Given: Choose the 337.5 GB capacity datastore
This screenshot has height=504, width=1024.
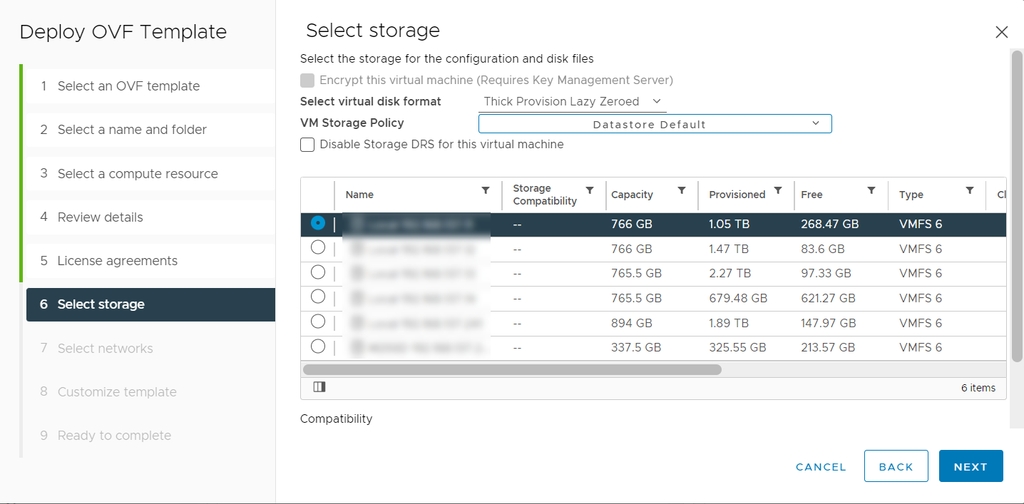Looking at the screenshot, I should (x=318, y=346).
